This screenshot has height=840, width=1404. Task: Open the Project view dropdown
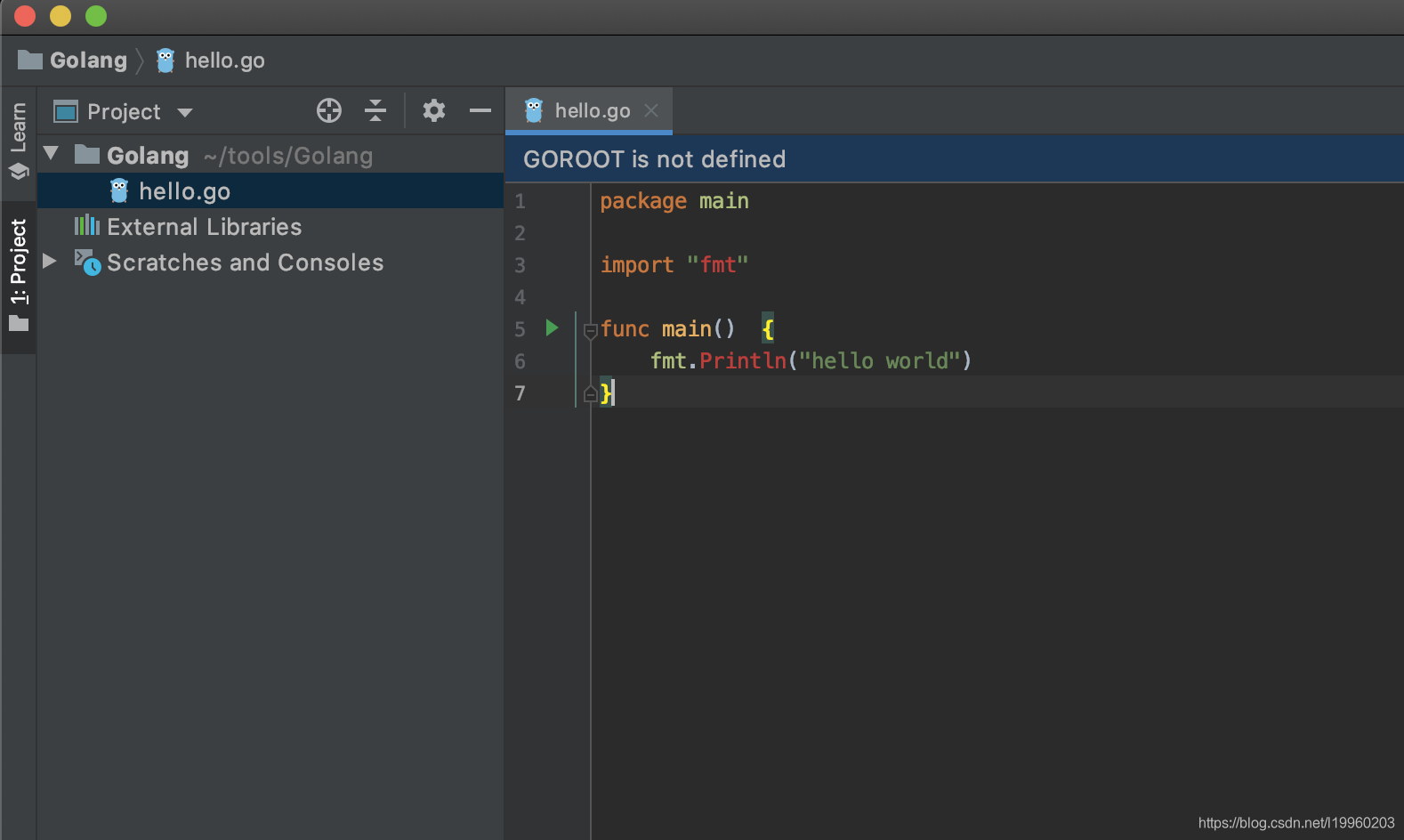[x=185, y=112]
